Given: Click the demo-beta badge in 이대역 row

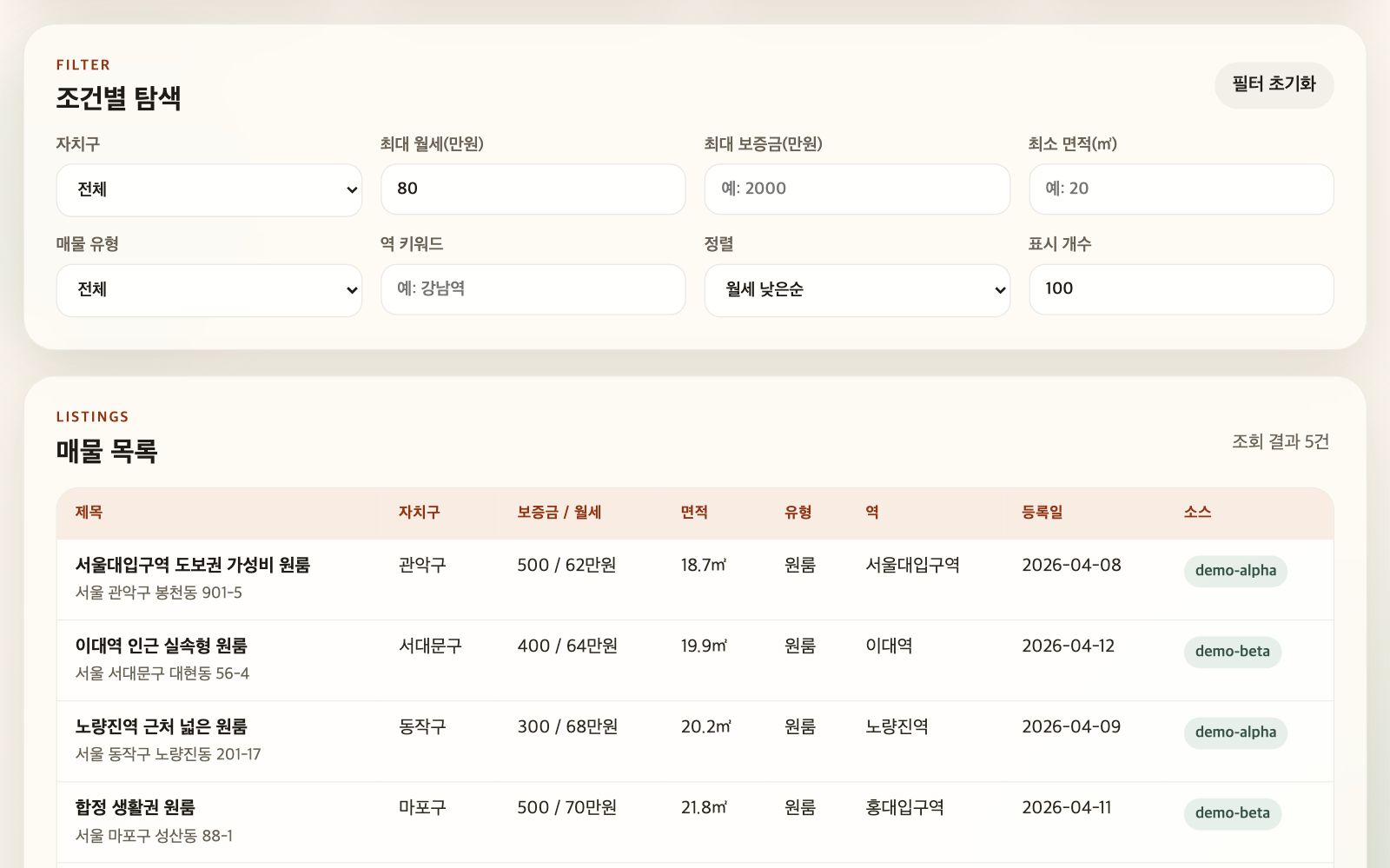Looking at the screenshot, I should click(1232, 652).
